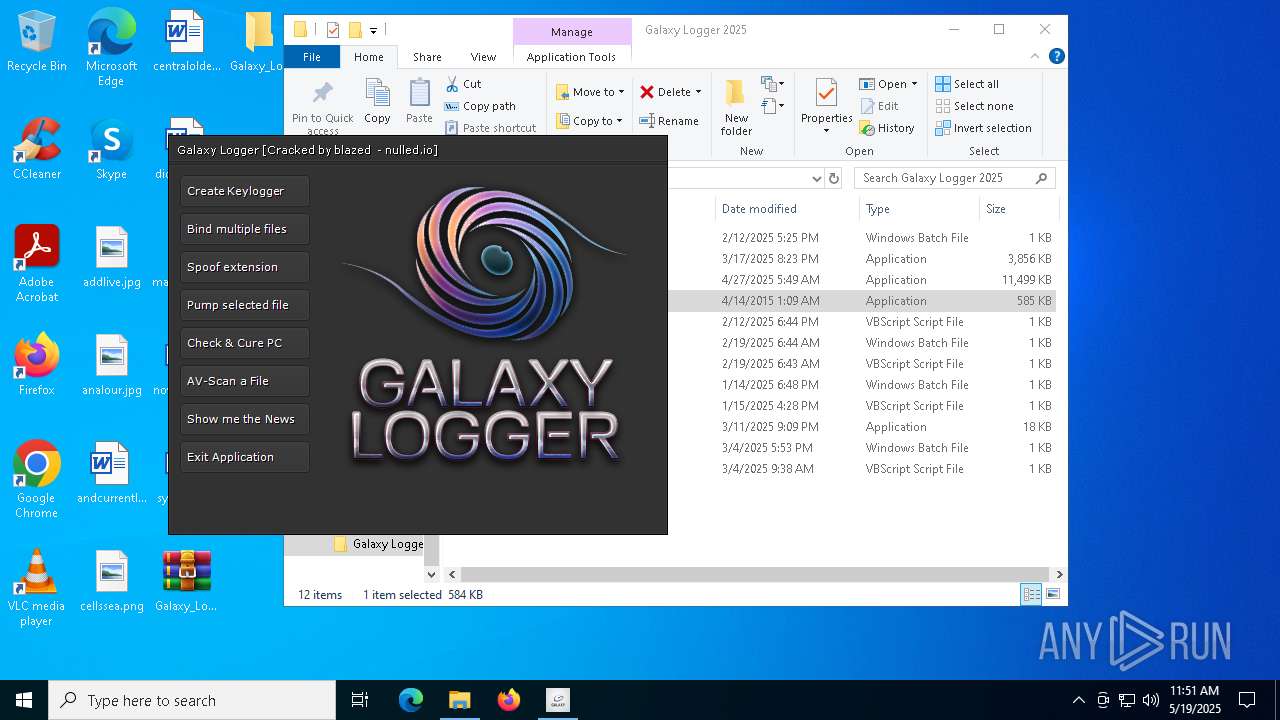
Task: Switch to details view icon in status bar
Action: pyautogui.click(x=1031, y=595)
